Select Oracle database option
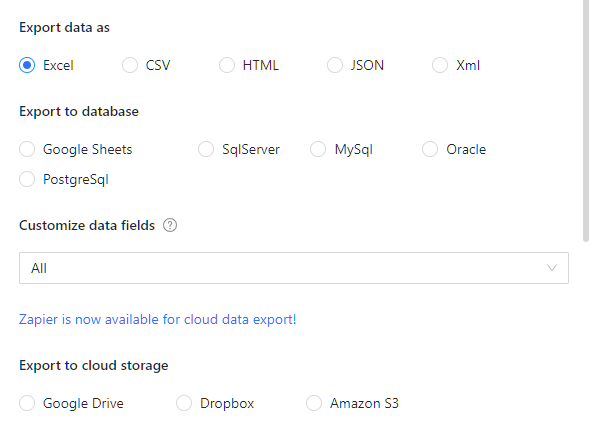Viewport: 591px width, 421px height. point(430,149)
